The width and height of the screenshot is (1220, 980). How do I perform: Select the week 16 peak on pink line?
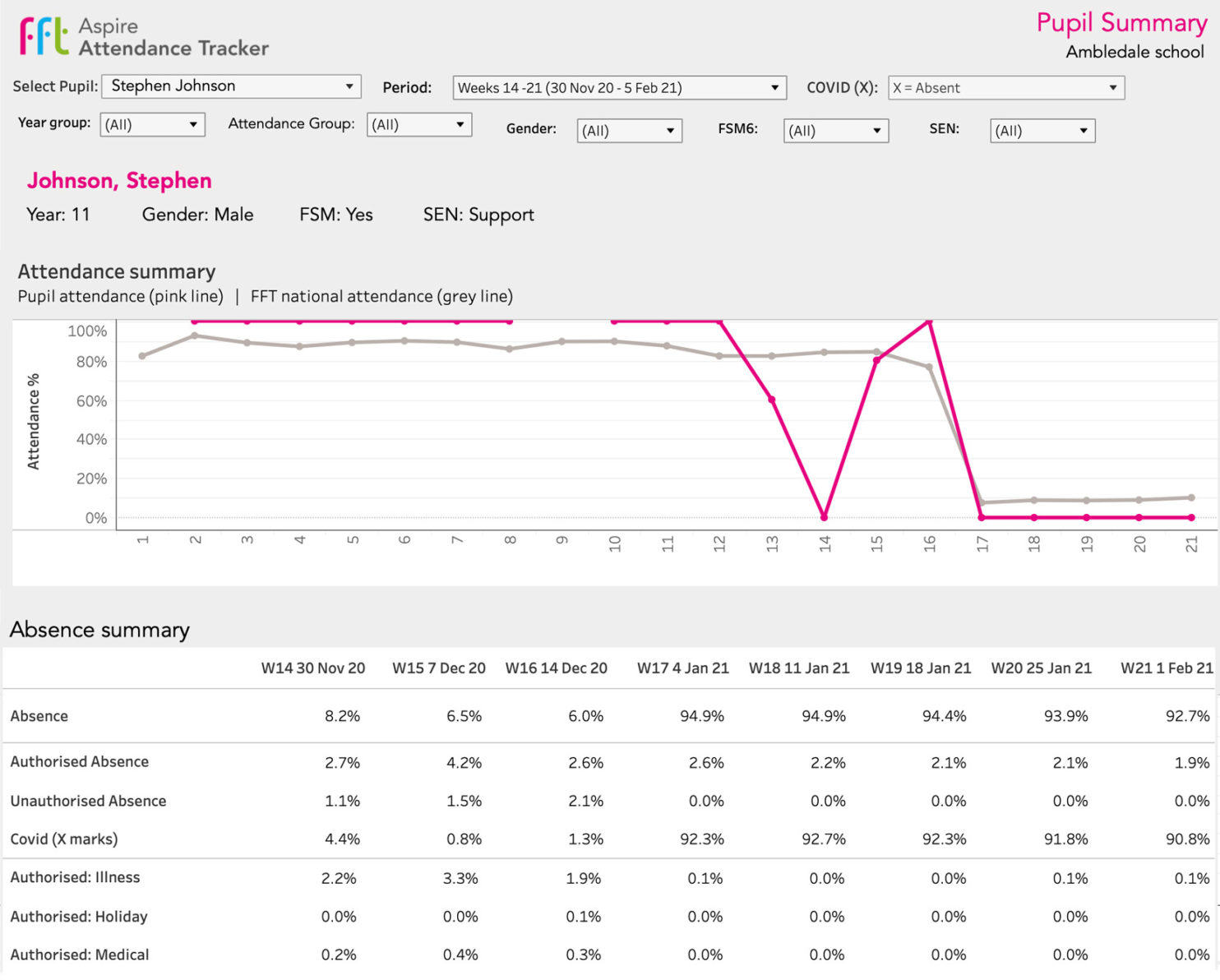(x=930, y=322)
